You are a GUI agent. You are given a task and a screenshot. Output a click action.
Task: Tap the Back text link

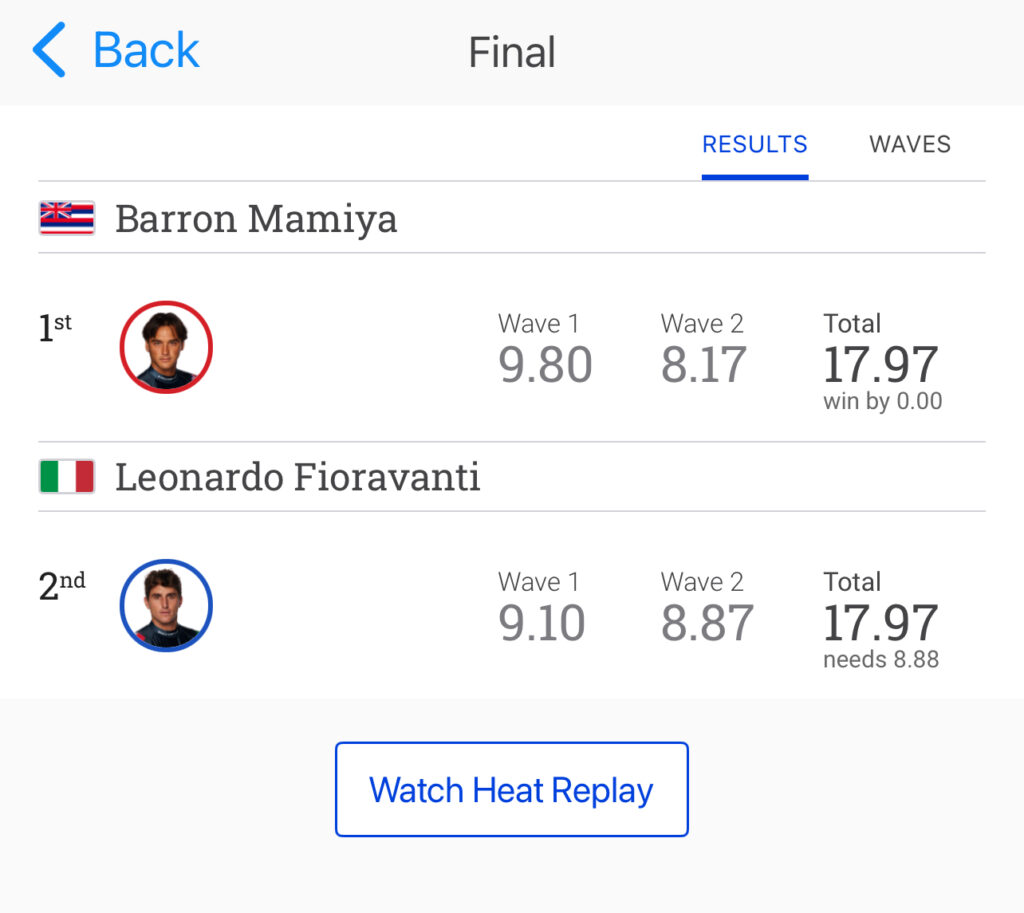(146, 52)
